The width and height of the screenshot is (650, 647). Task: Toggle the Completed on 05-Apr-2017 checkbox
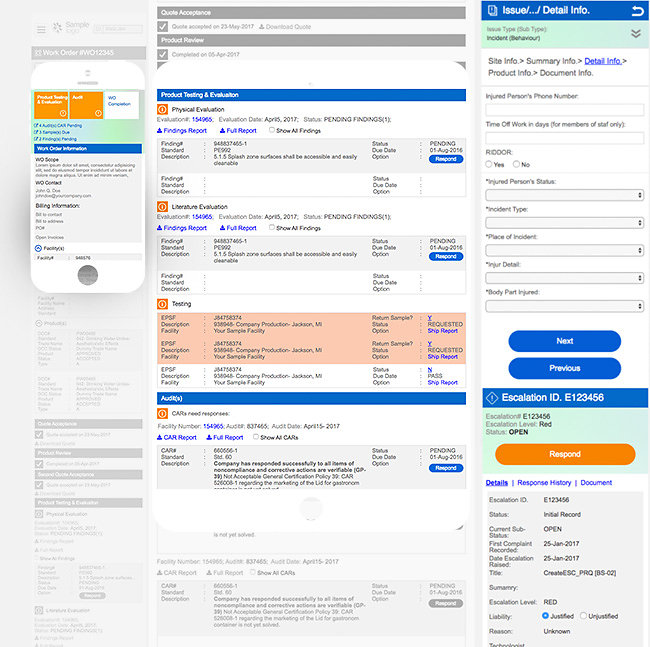tap(162, 54)
